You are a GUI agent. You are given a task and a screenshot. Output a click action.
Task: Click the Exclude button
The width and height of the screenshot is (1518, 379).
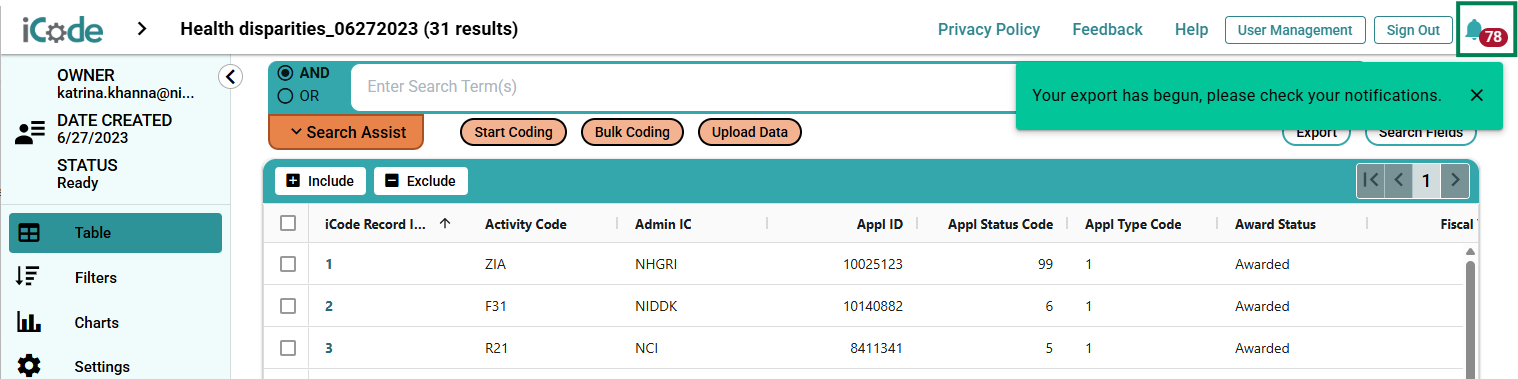[x=421, y=181]
